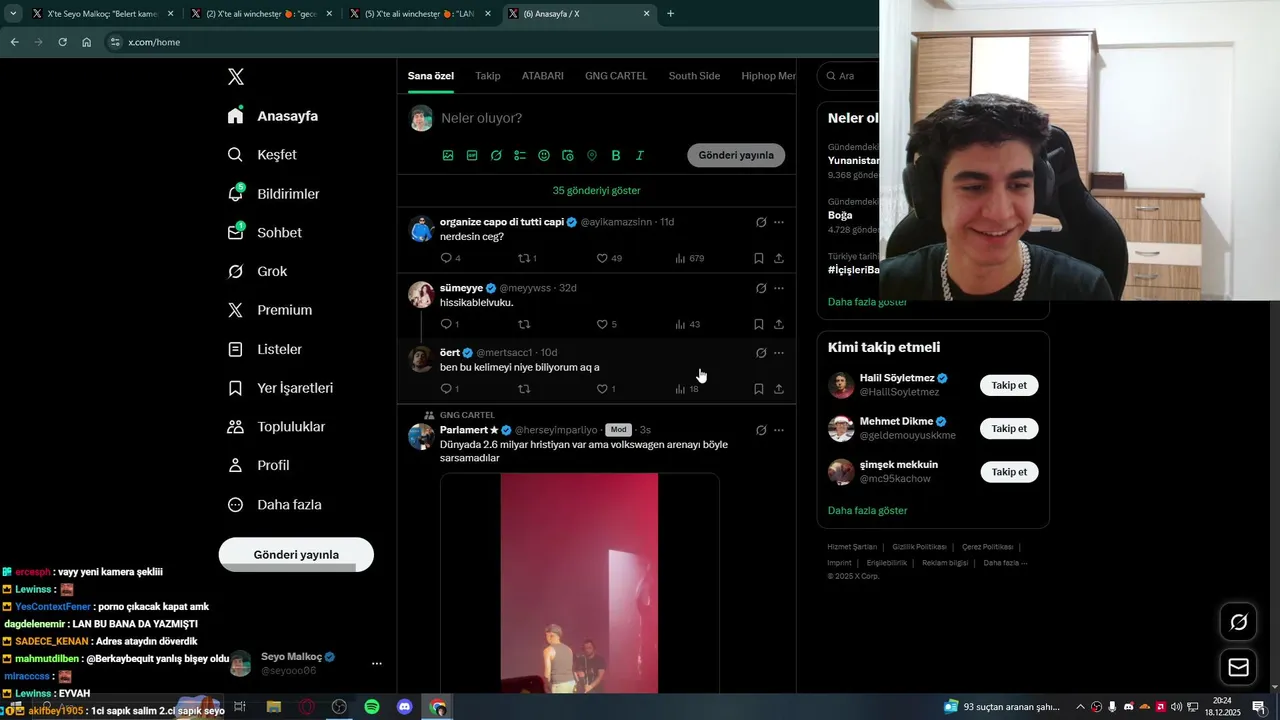Screen dimensions: 1280x720
Task: Ask Grok about nerdesin ceg? post
Action: [x=761, y=222]
